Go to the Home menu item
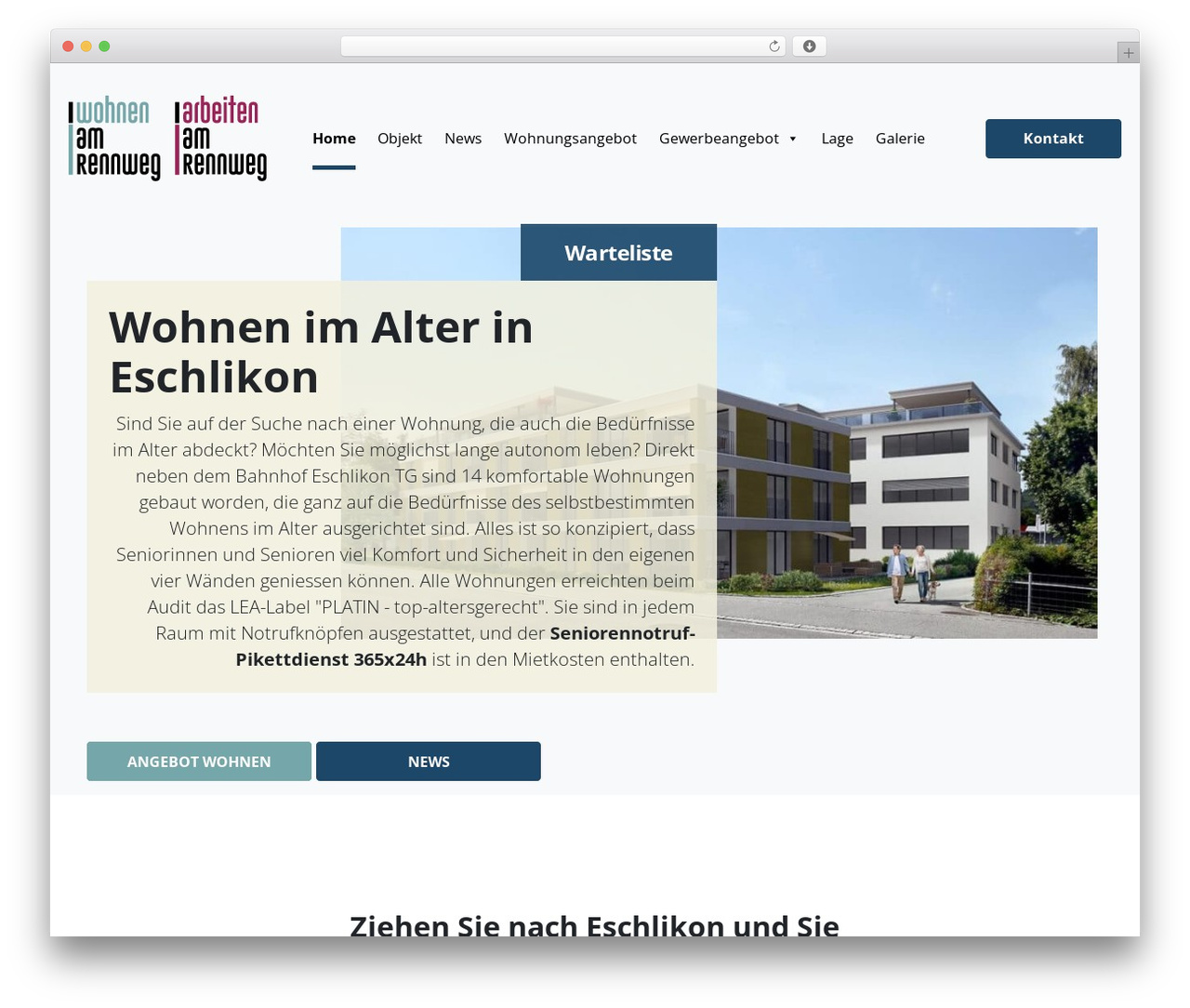Screen dimensions: 1190x1008 pyautogui.click(x=334, y=139)
